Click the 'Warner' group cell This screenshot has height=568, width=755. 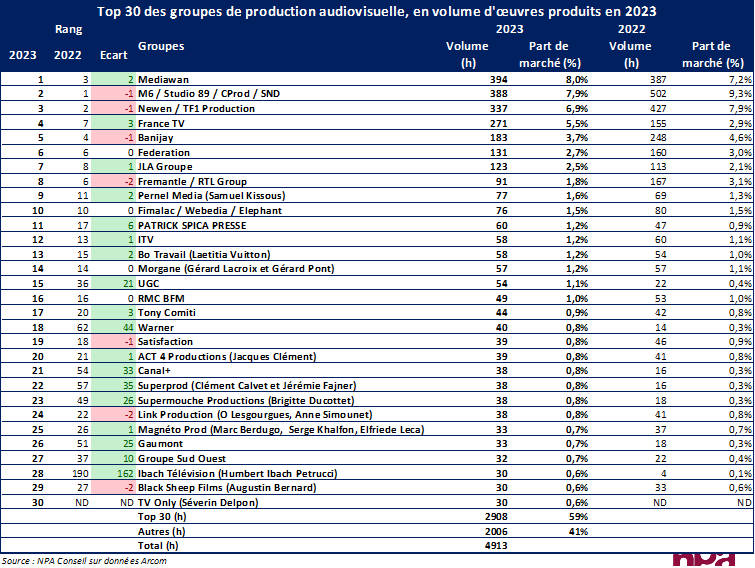tap(156, 327)
